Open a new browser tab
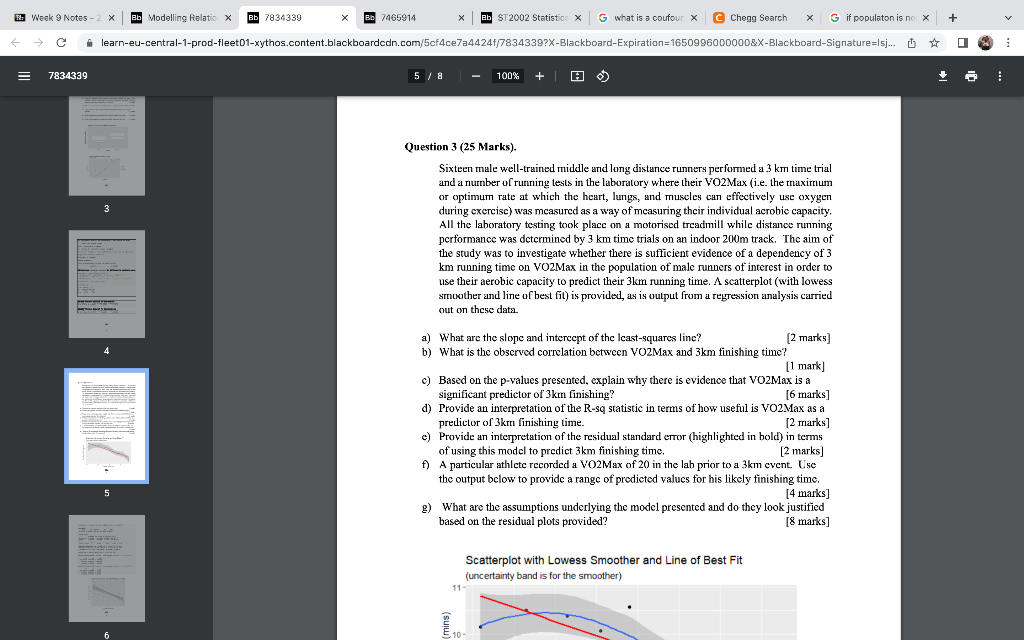 953,18
